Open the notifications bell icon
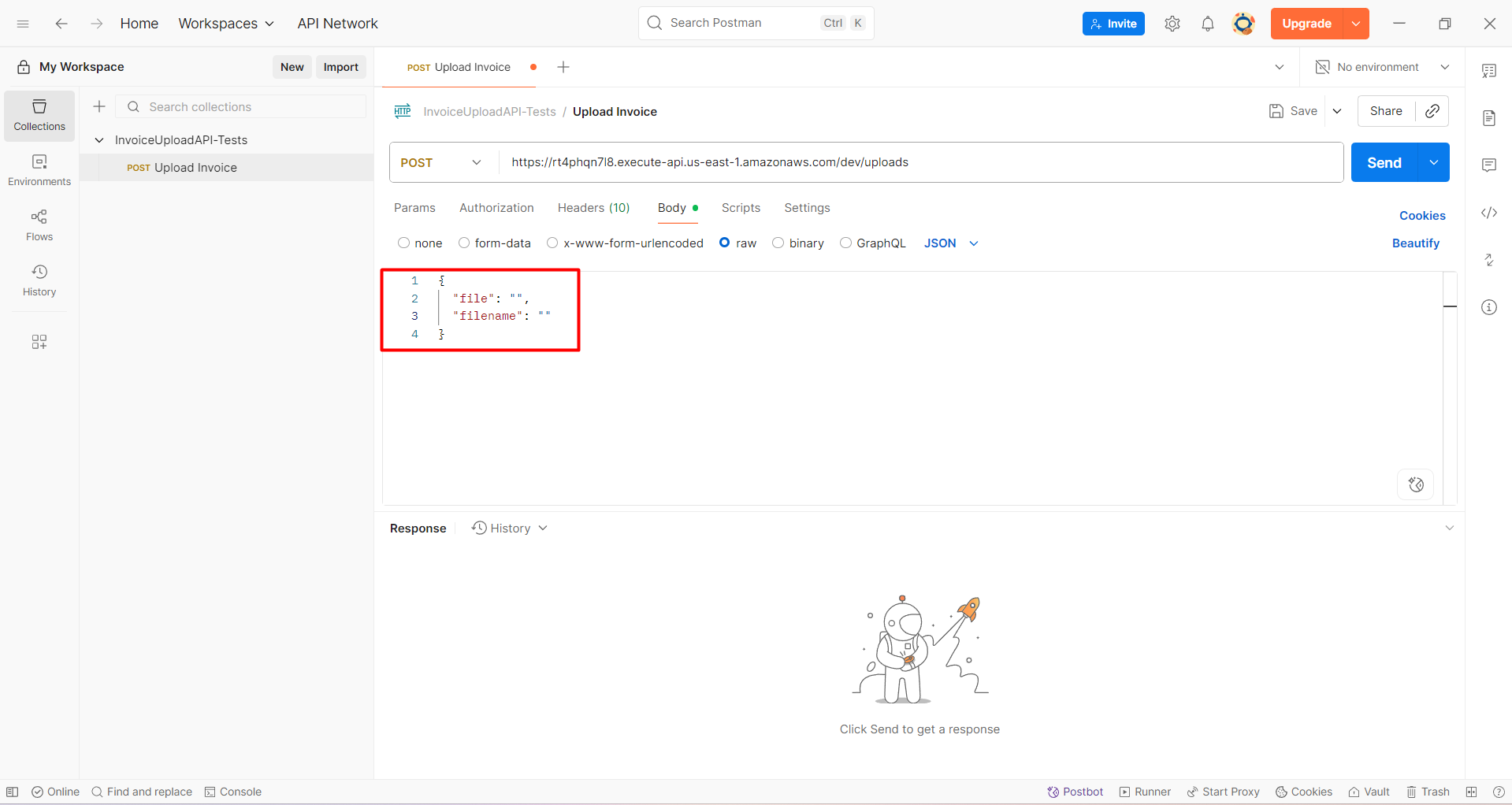 click(1207, 24)
